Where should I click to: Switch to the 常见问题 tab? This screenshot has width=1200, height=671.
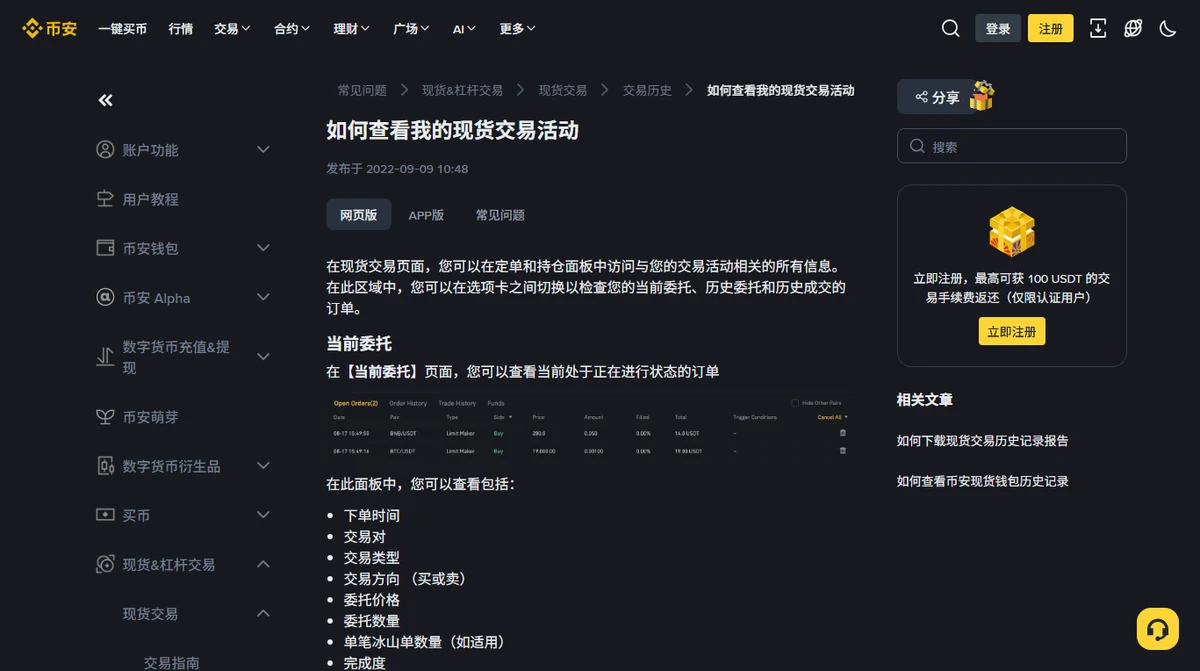click(500, 215)
